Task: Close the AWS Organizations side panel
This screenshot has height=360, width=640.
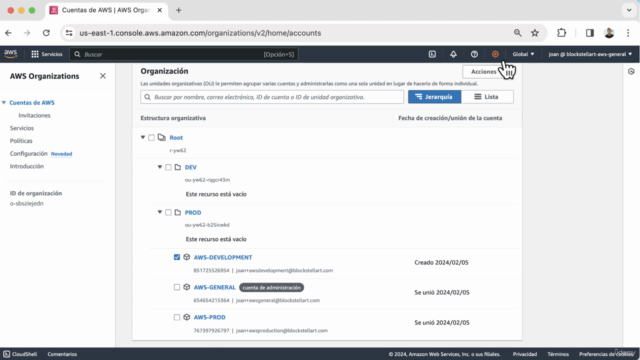Action: point(103,76)
